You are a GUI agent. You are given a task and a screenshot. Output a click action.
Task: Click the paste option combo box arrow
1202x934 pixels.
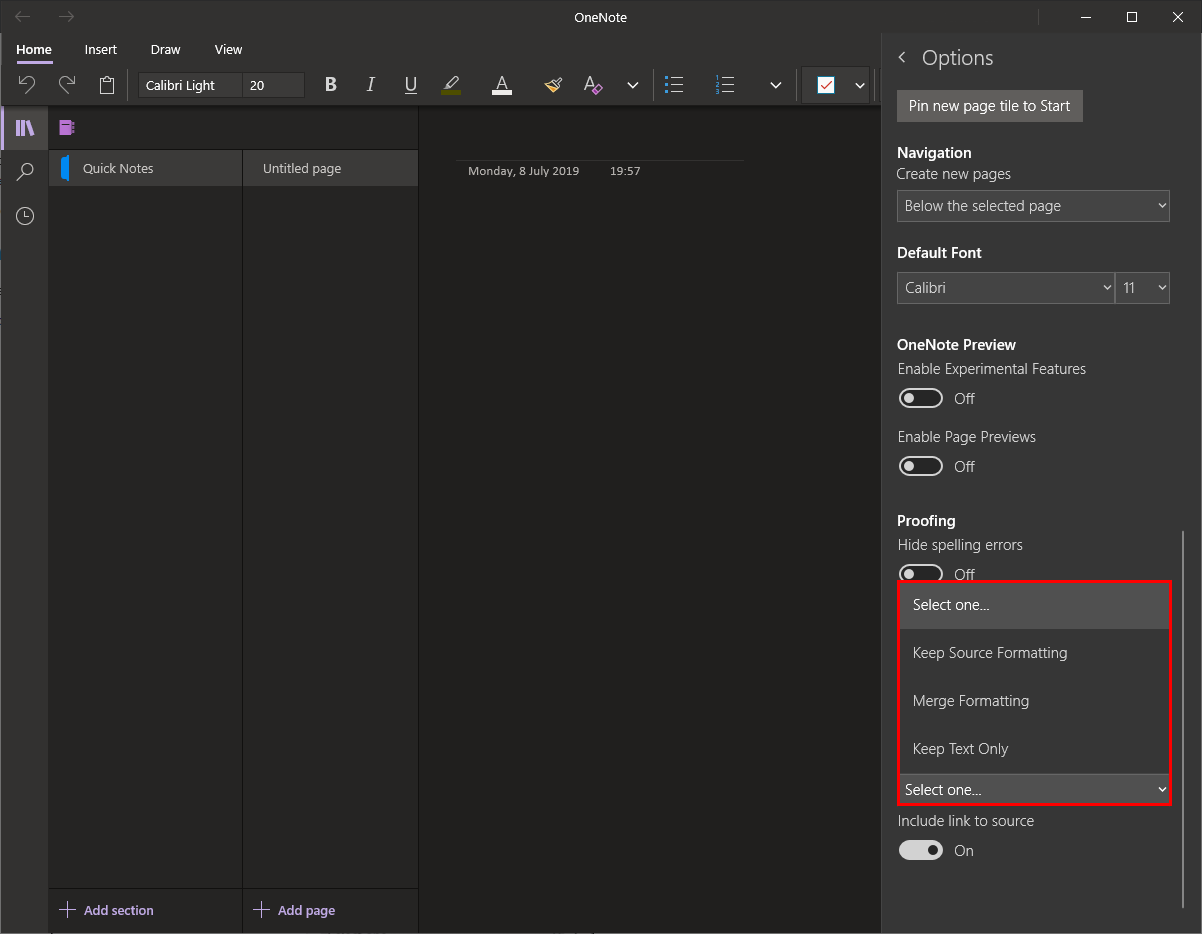pos(1162,790)
